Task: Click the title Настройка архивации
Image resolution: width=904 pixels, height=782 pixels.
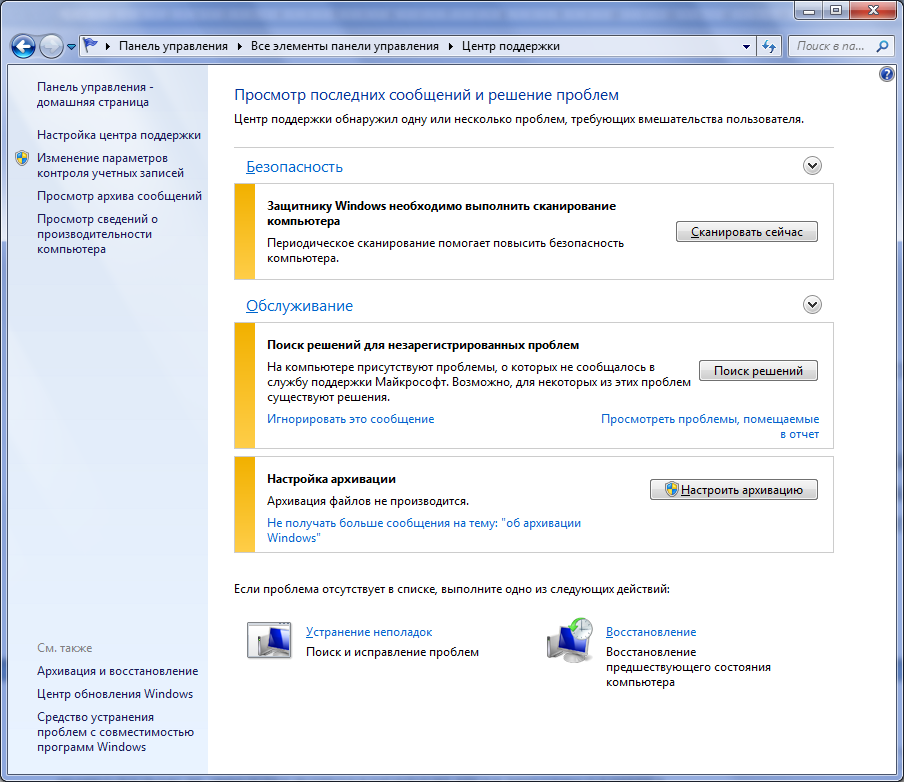Action: (331, 479)
